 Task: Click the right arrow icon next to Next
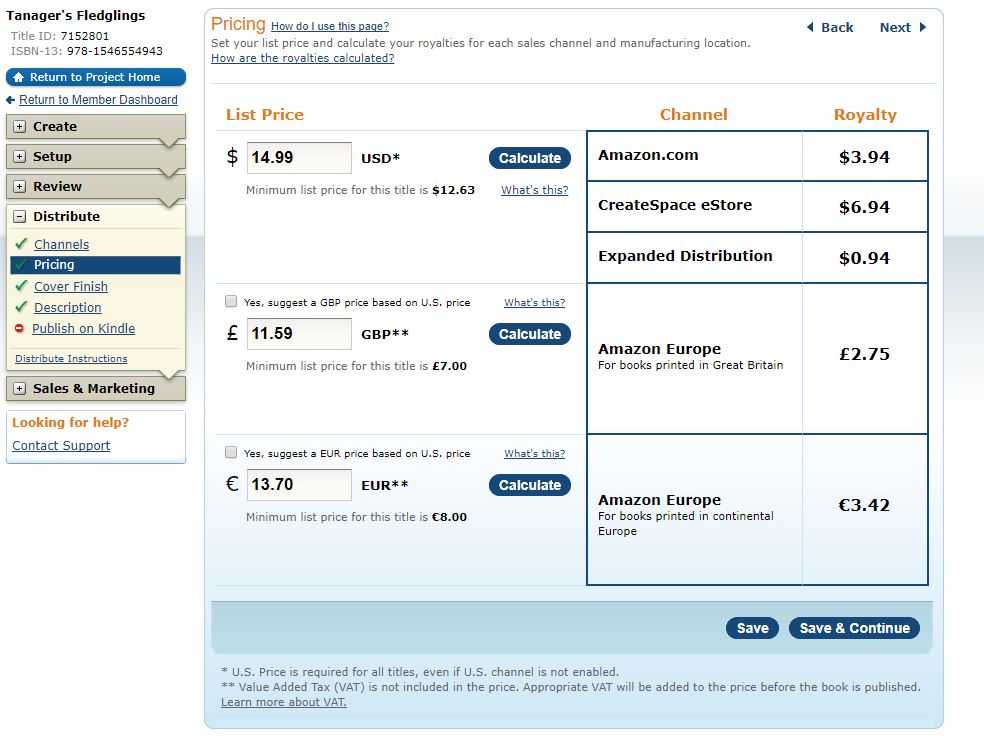922,28
